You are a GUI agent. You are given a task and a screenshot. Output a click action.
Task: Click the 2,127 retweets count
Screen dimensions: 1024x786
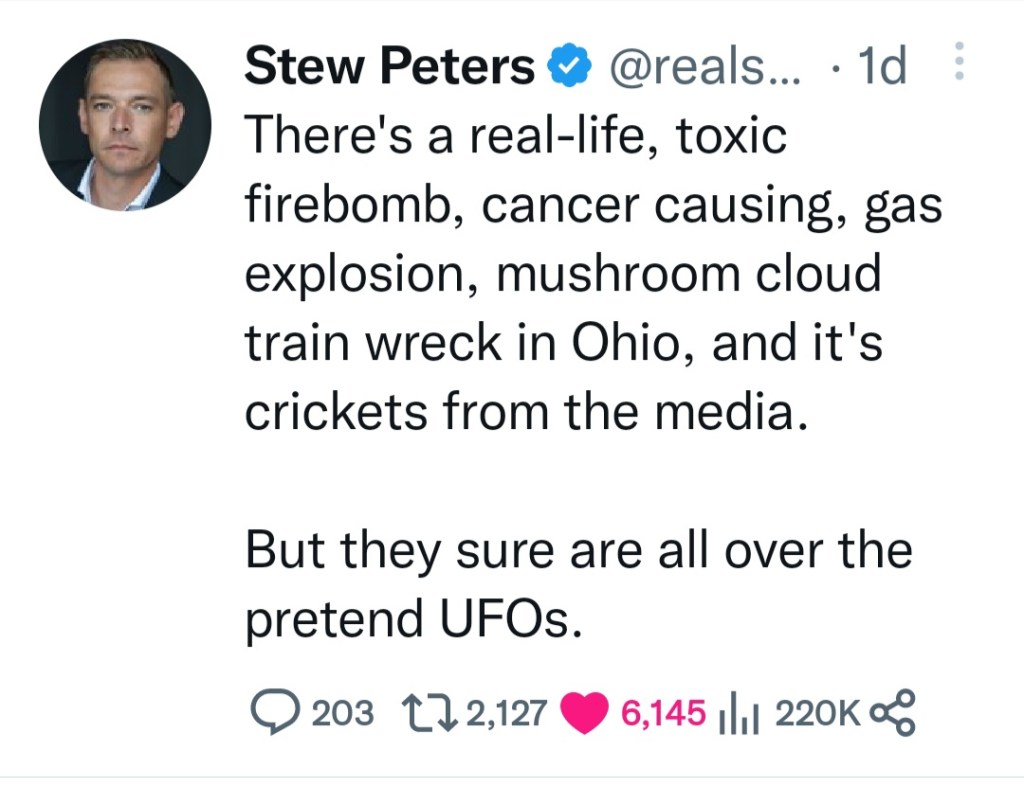[507, 713]
